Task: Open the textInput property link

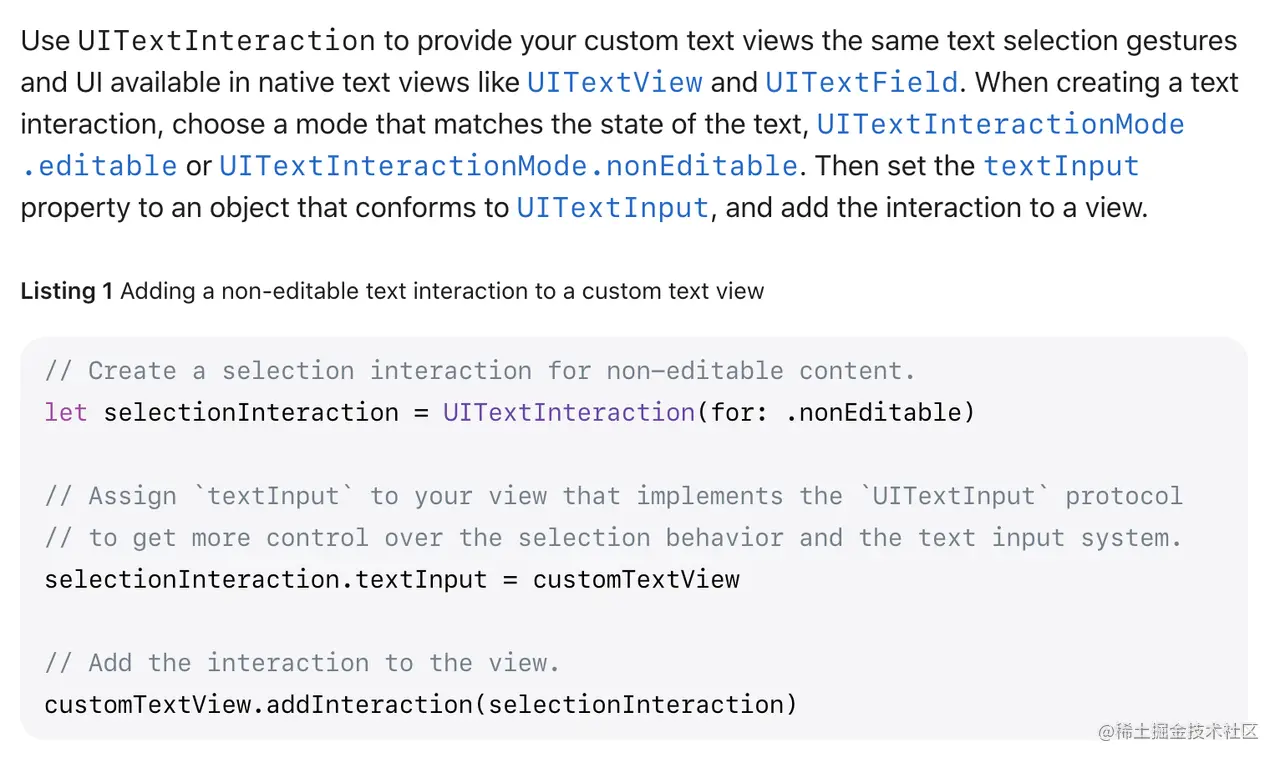Action: click(1062, 166)
